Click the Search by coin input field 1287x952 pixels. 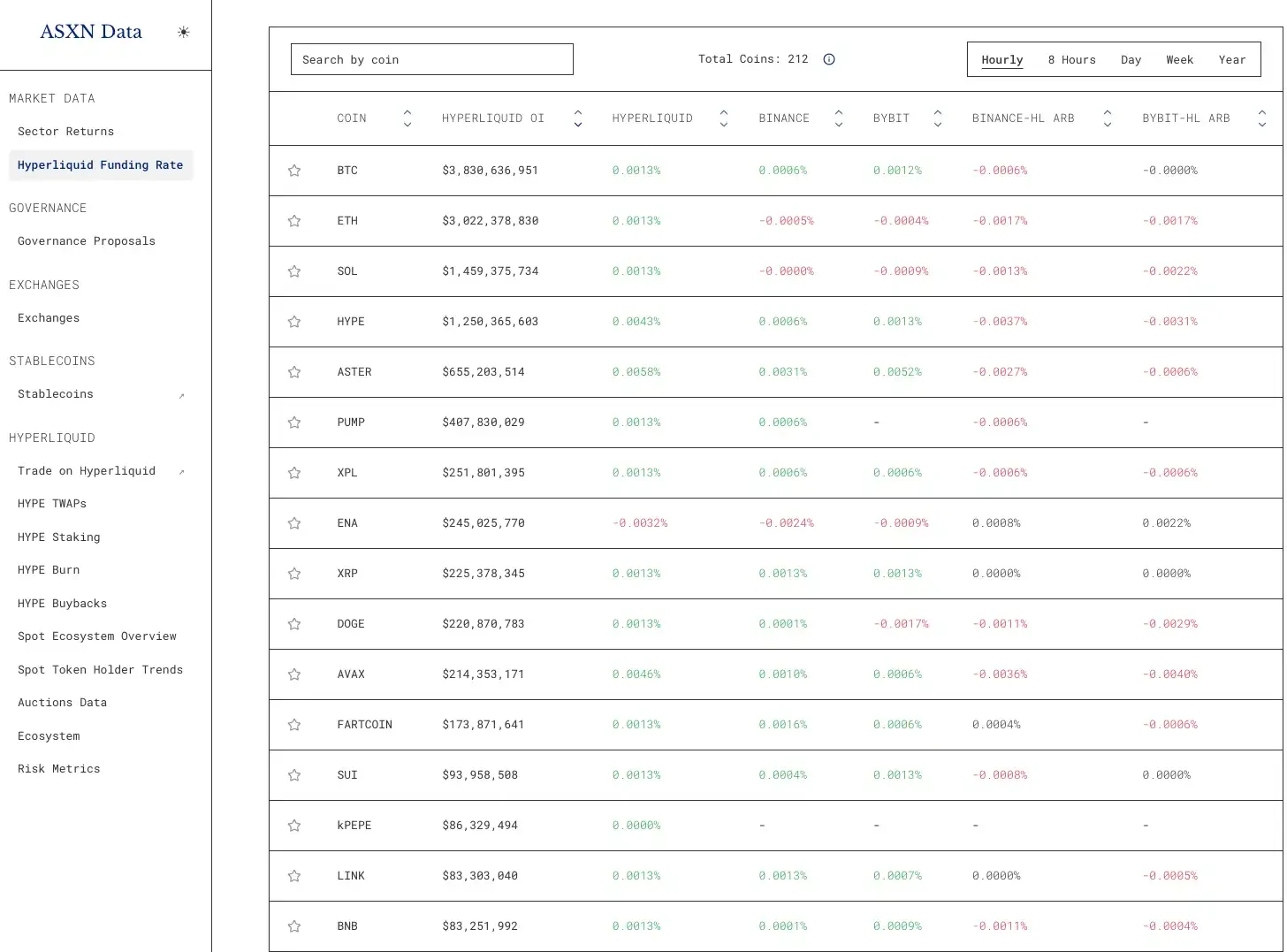point(431,58)
